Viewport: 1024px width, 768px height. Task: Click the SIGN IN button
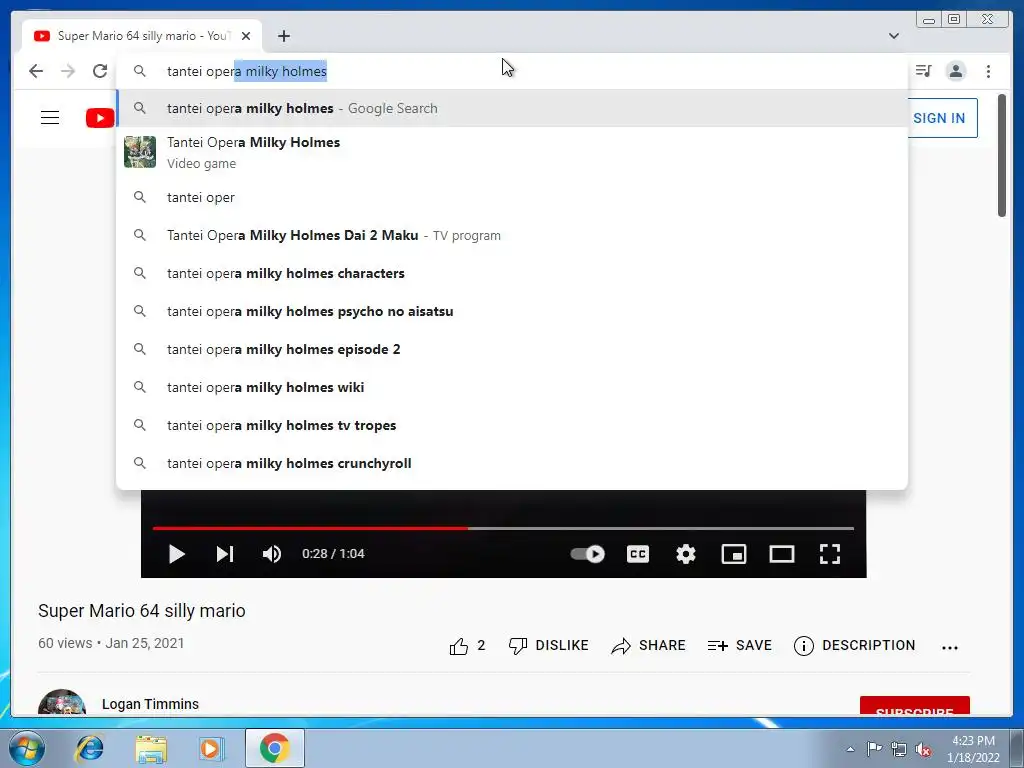(x=939, y=118)
